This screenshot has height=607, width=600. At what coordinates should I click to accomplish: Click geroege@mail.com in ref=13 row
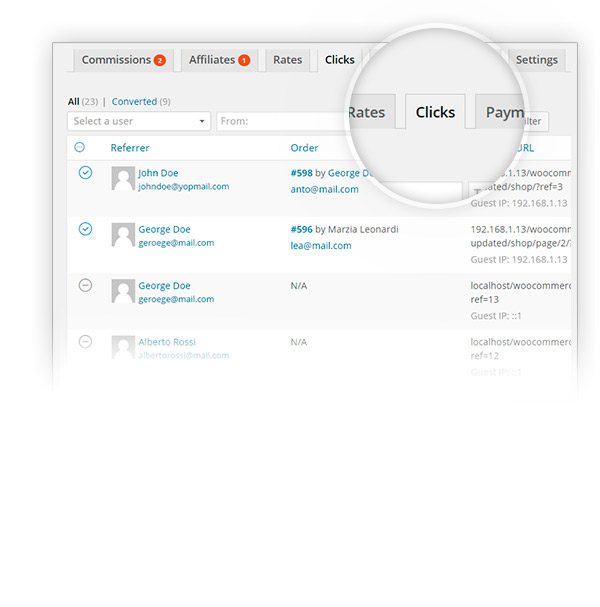(x=176, y=299)
